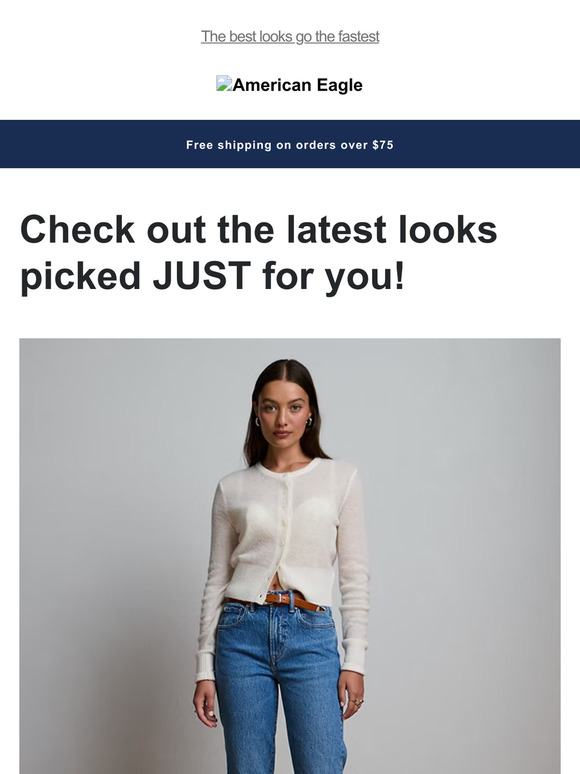This screenshot has width=580, height=774.
Task: Open the model product photo
Action: tap(290, 556)
